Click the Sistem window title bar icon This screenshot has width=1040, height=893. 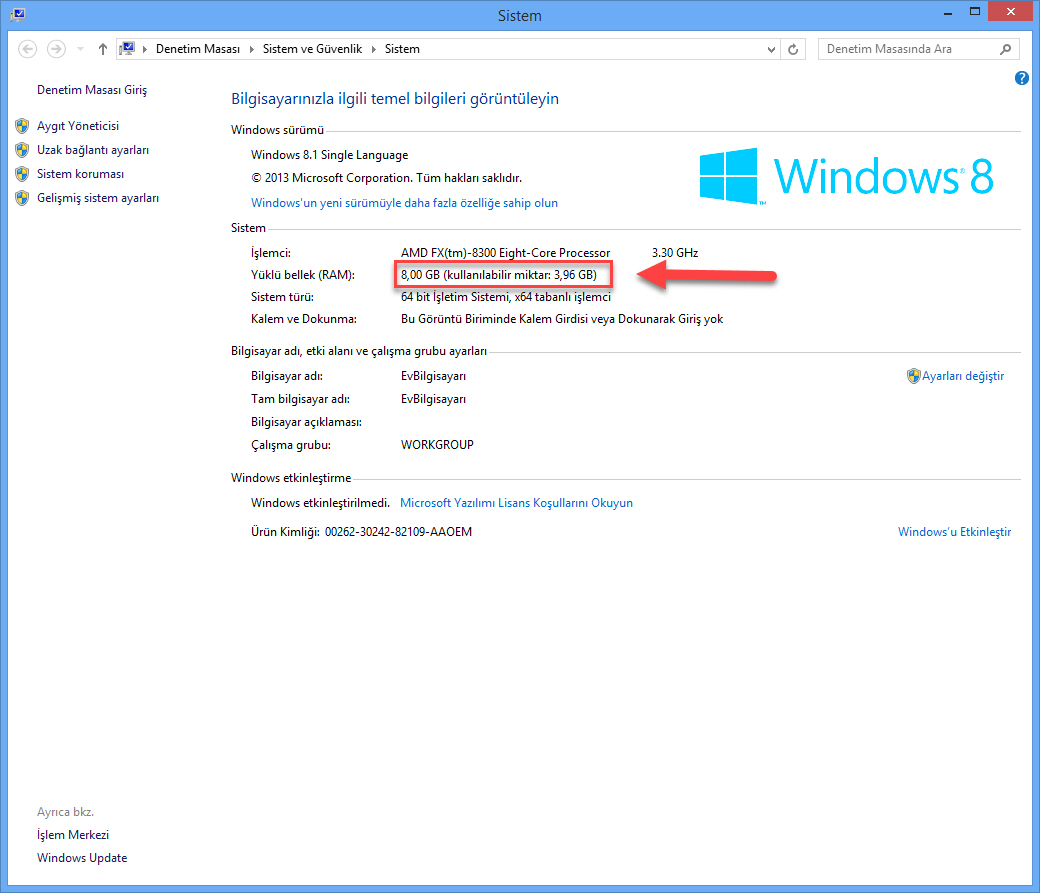pyautogui.click(x=18, y=14)
